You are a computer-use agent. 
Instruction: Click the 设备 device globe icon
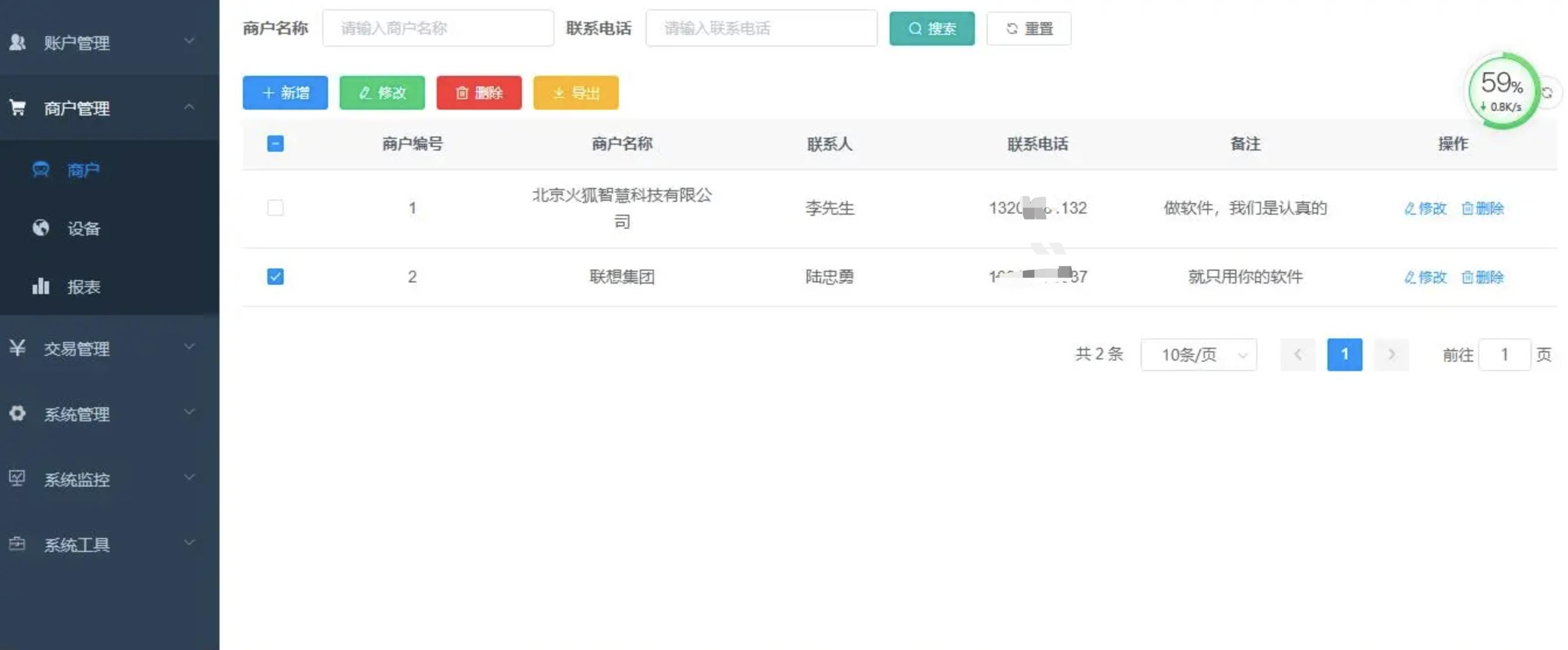pos(41,228)
